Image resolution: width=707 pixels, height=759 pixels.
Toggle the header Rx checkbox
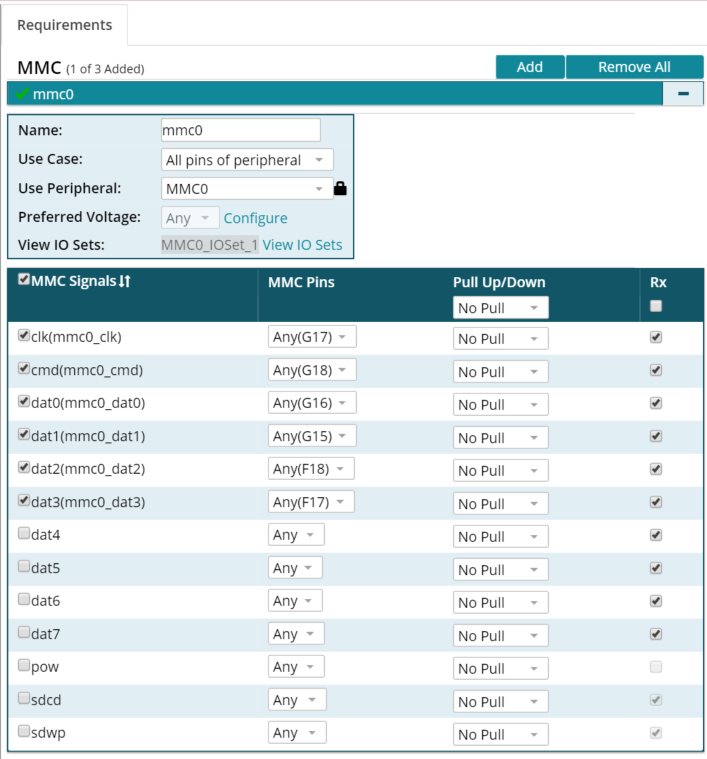(x=656, y=306)
